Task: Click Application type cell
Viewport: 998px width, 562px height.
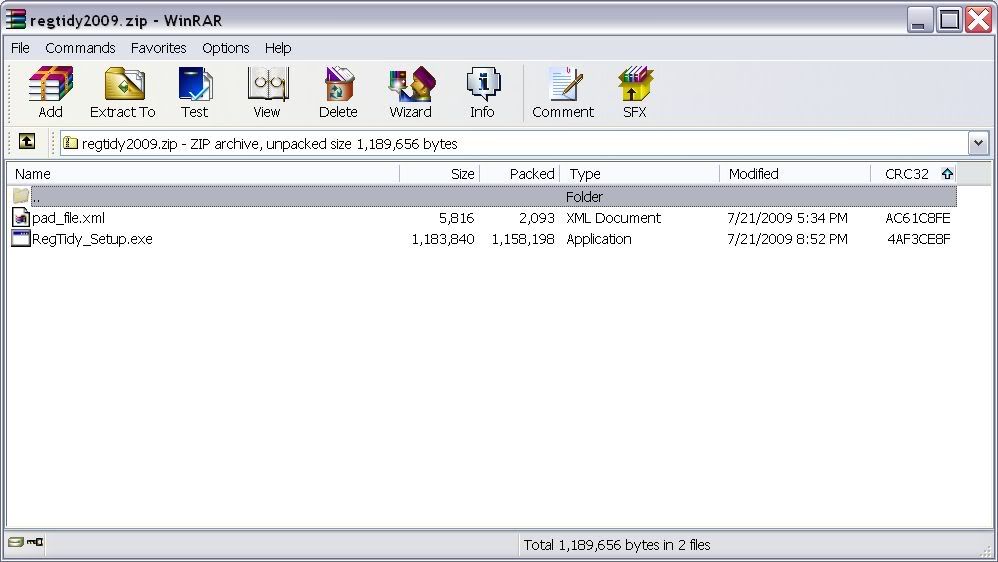Action: (x=599, y=239)
